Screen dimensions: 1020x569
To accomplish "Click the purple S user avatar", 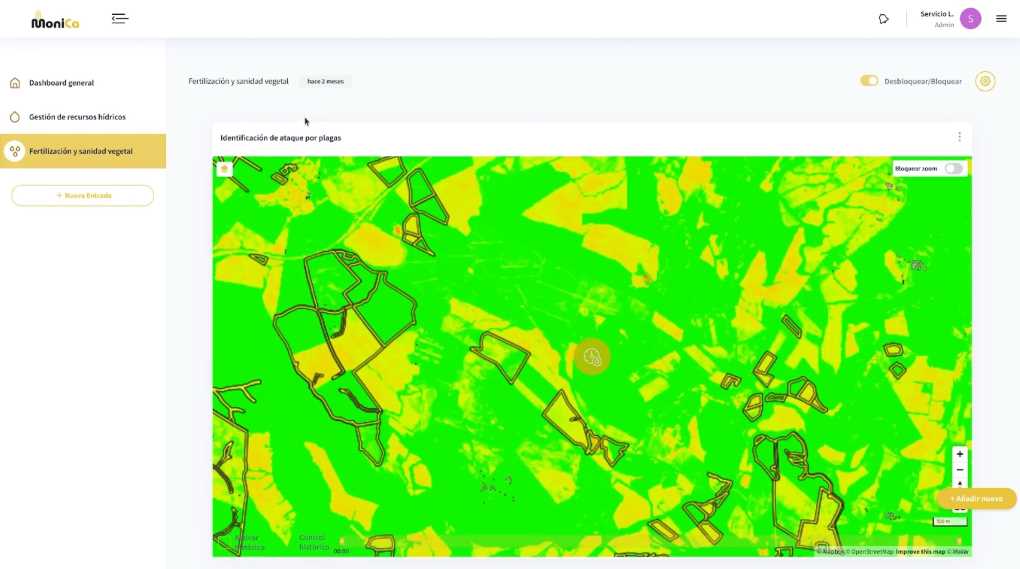I will coord(971,19).
